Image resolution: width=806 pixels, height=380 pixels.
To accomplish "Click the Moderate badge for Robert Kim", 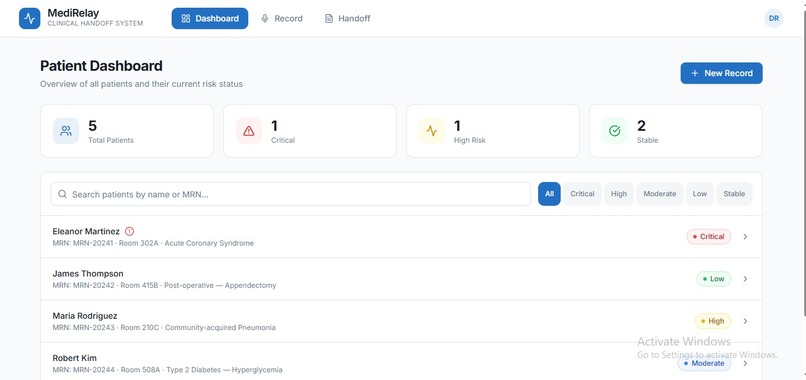I will (x=704, y=363).
